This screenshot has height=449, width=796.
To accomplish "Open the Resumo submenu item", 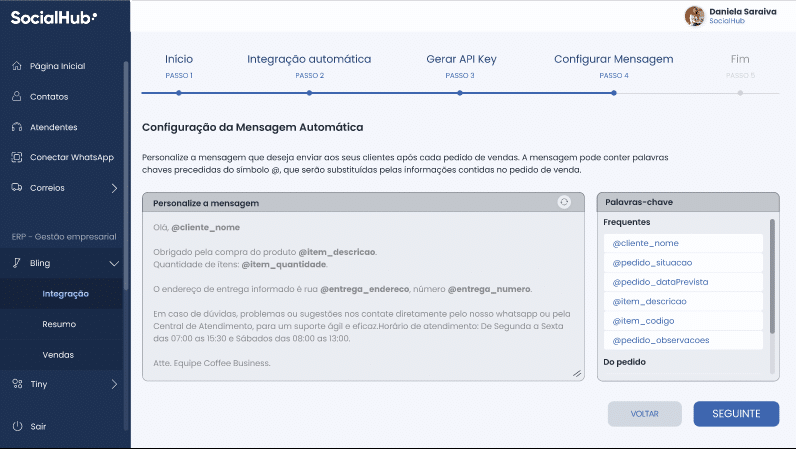I will coord(59,324).
